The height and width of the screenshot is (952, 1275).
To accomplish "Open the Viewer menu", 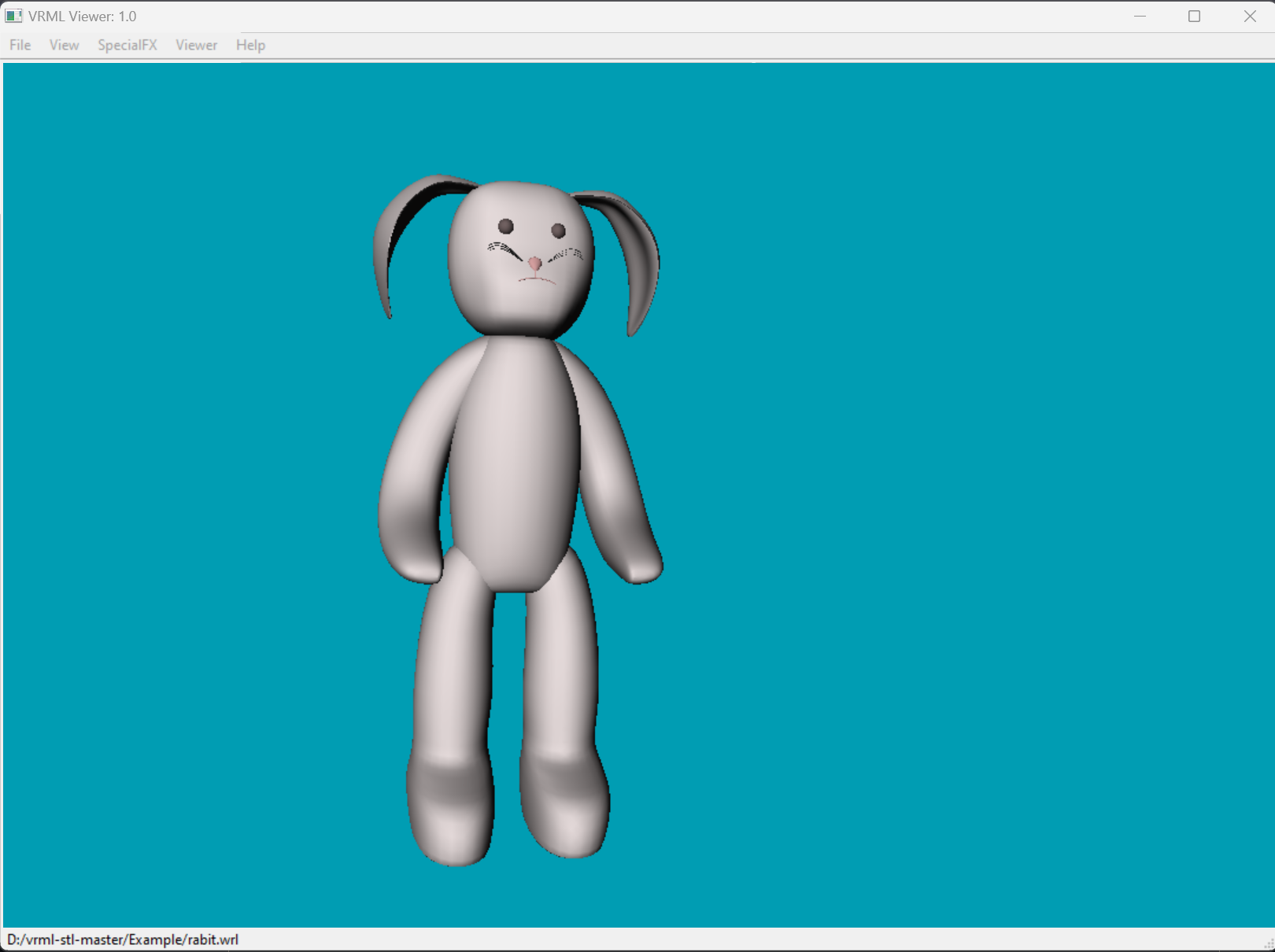I will (x=196, y=45).
